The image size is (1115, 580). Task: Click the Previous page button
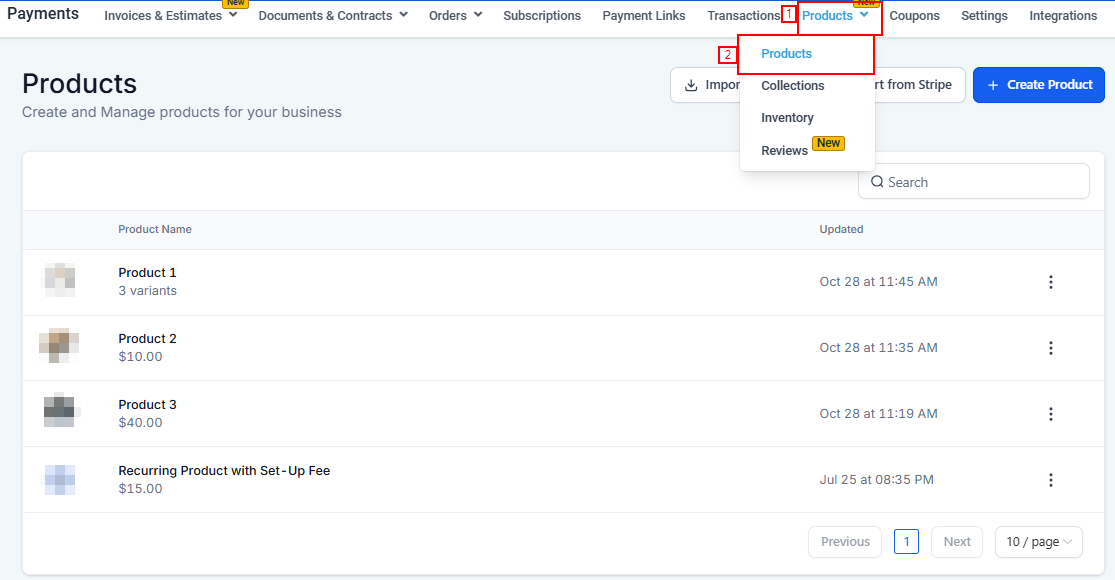pos(845,542)
